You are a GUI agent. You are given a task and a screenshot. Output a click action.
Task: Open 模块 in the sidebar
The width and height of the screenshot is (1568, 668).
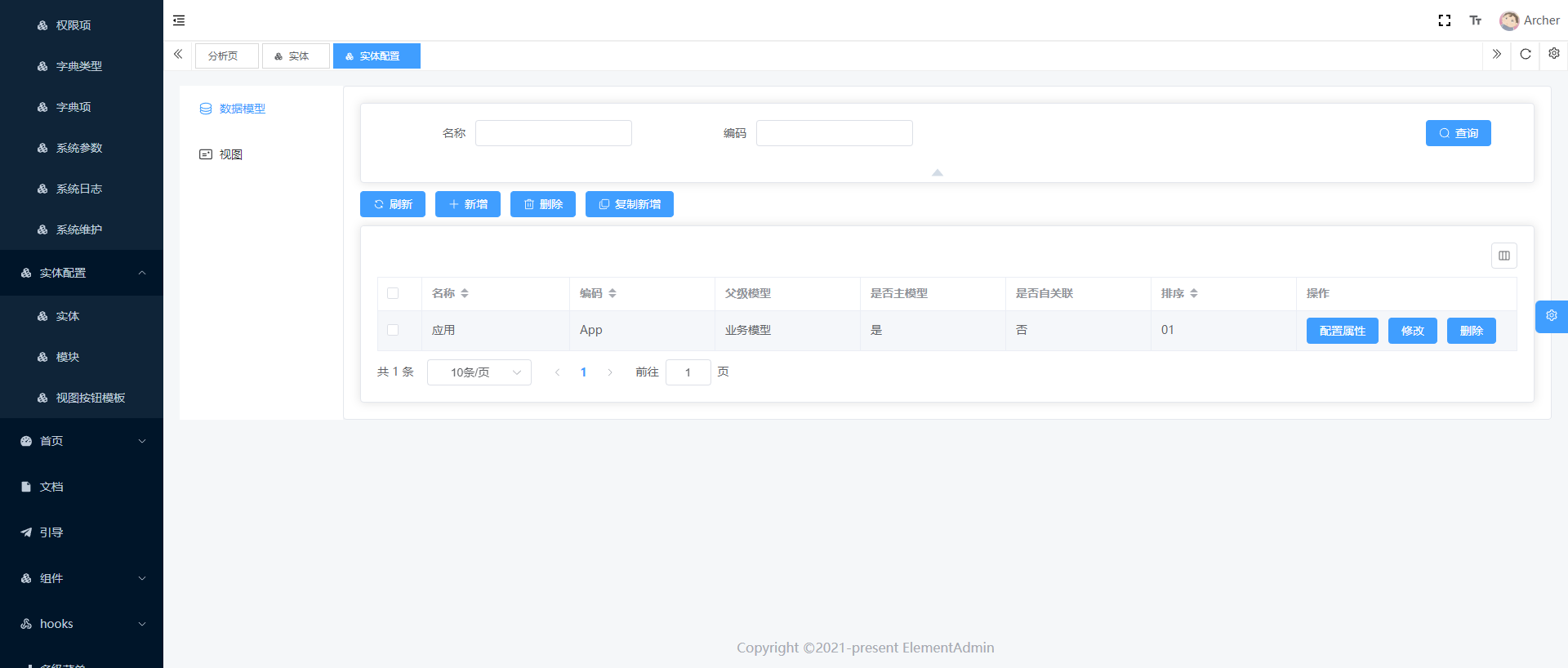click(x=82, y=357)
